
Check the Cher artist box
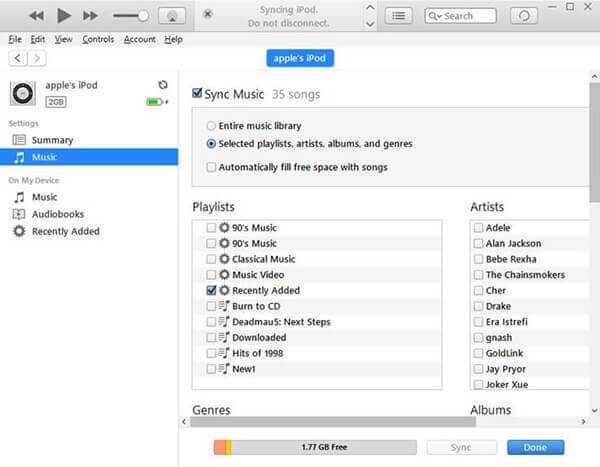pyautogui.click(x=478, y=291)
